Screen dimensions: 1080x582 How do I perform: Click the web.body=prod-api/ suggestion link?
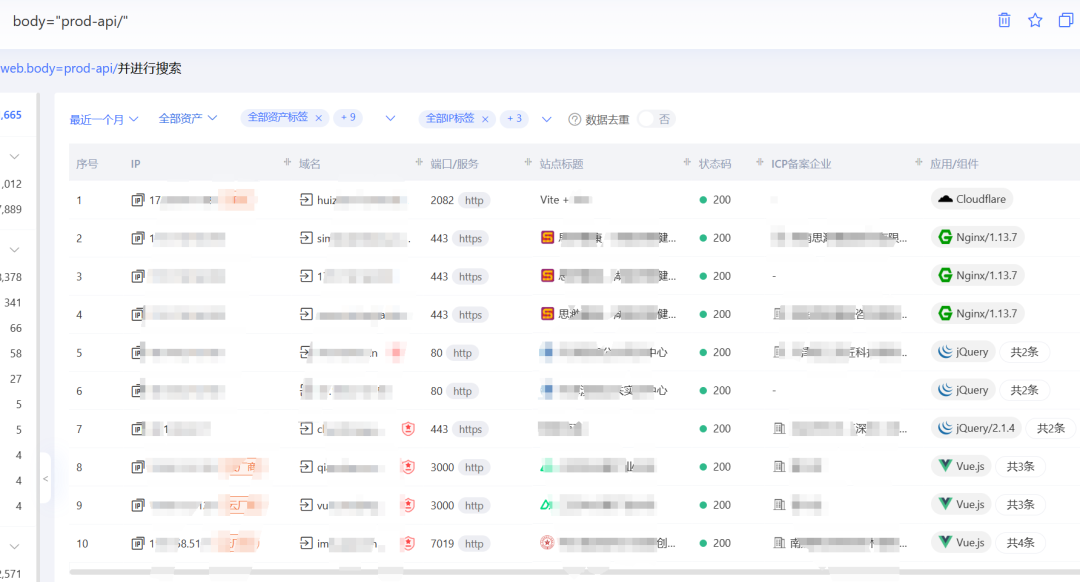click(x=59, y=68)
